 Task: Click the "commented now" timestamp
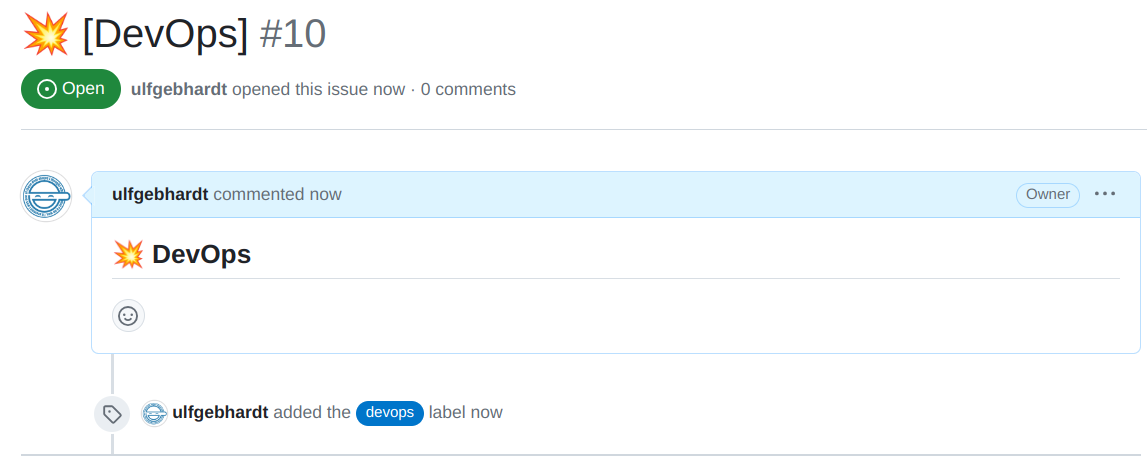[277, 194]
